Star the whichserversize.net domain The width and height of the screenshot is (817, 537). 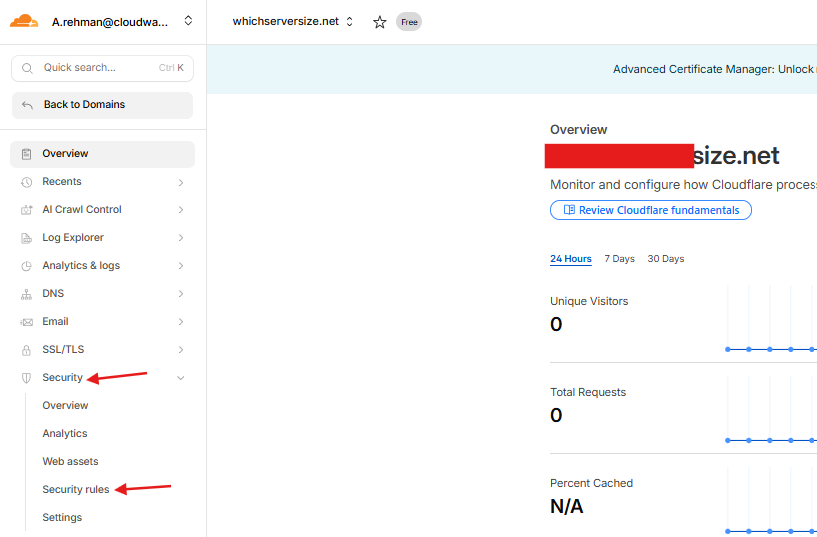click(380, 22)
